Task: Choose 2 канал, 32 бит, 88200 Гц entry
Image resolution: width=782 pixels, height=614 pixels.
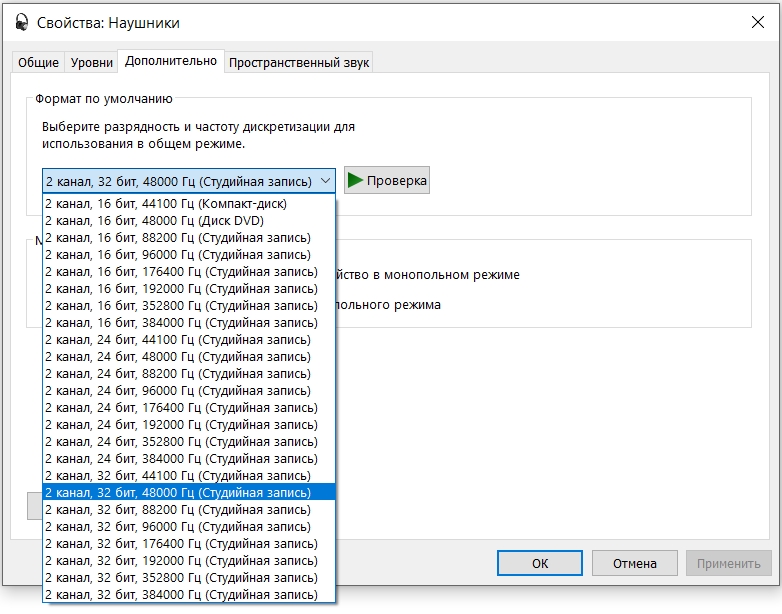Action: point(189,510)
